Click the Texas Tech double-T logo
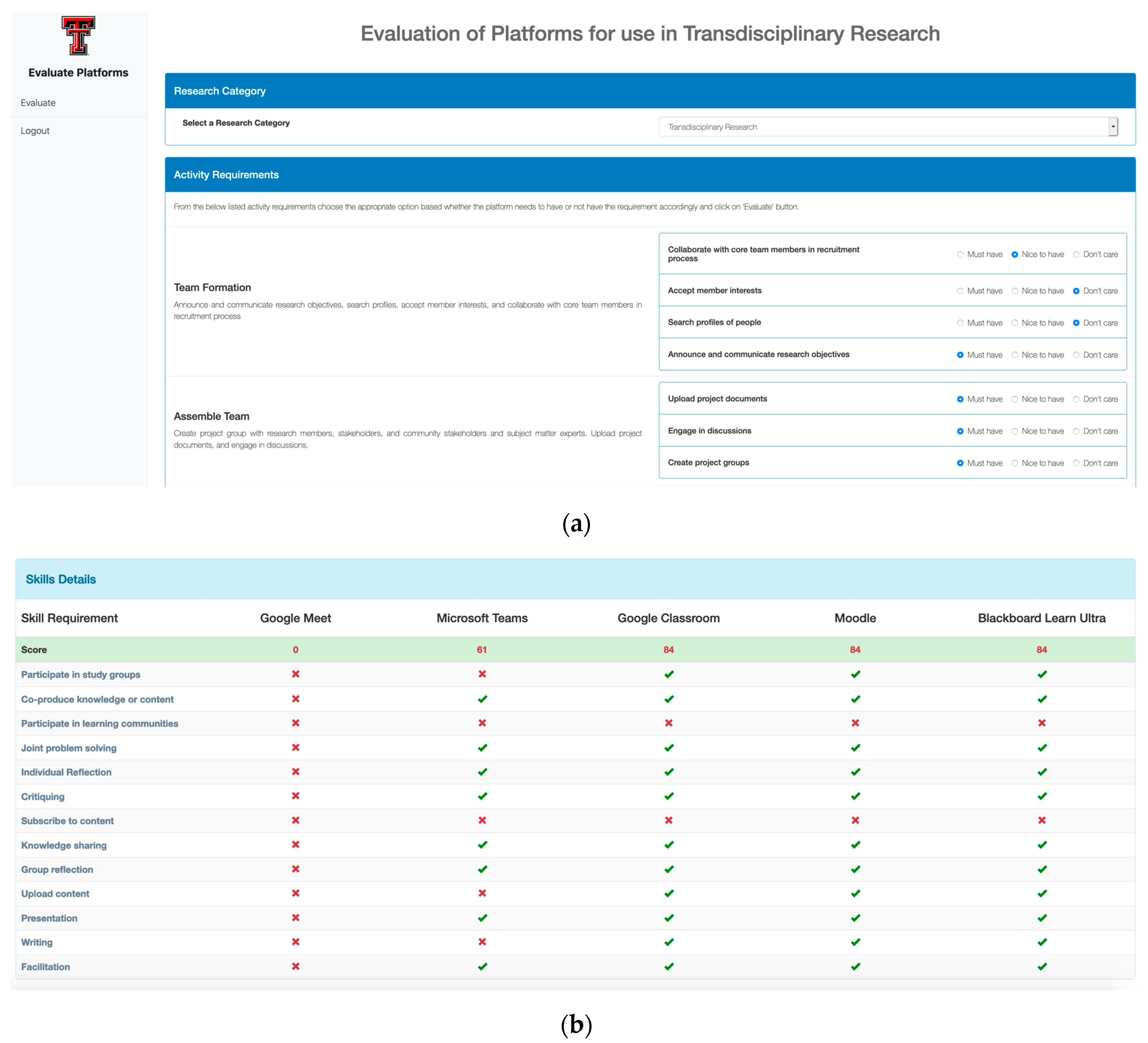The height and width of the screenshot is (1043, 1148). [78, 36]
